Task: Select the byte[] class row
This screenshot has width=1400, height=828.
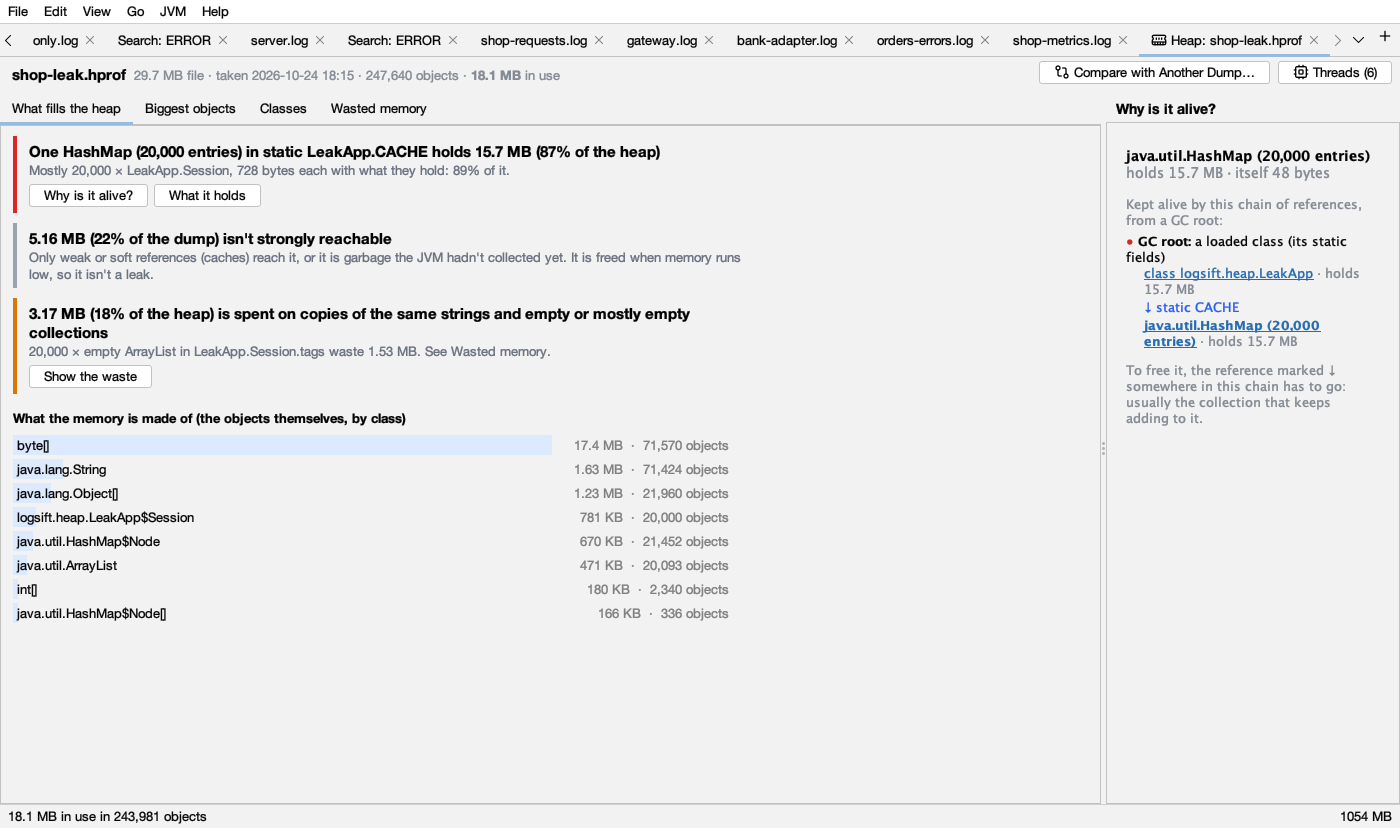Action: [372, 446]
